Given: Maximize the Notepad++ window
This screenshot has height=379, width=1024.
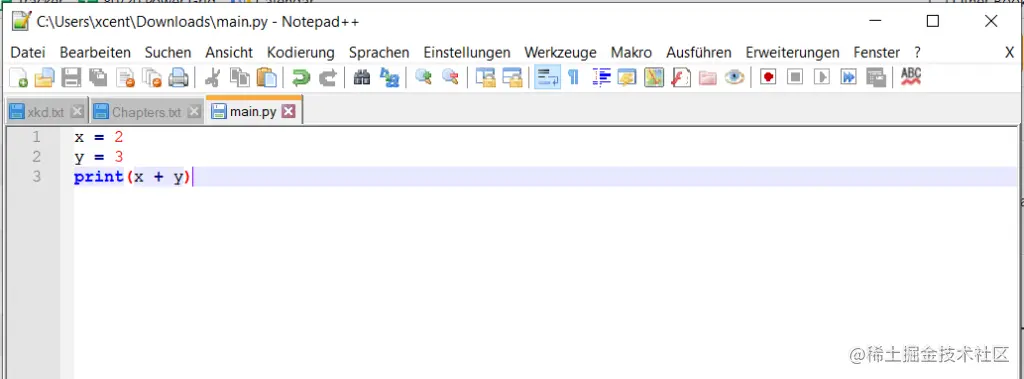Looking at the screenshot, I should coord(933,21).
